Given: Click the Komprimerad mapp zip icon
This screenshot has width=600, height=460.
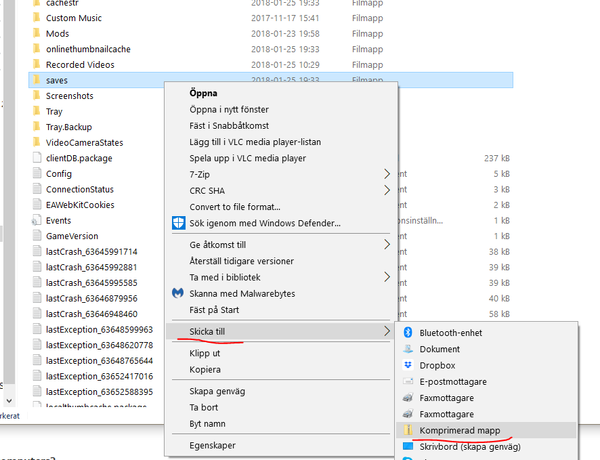Looking at the screenshot, I should point(408,430).
